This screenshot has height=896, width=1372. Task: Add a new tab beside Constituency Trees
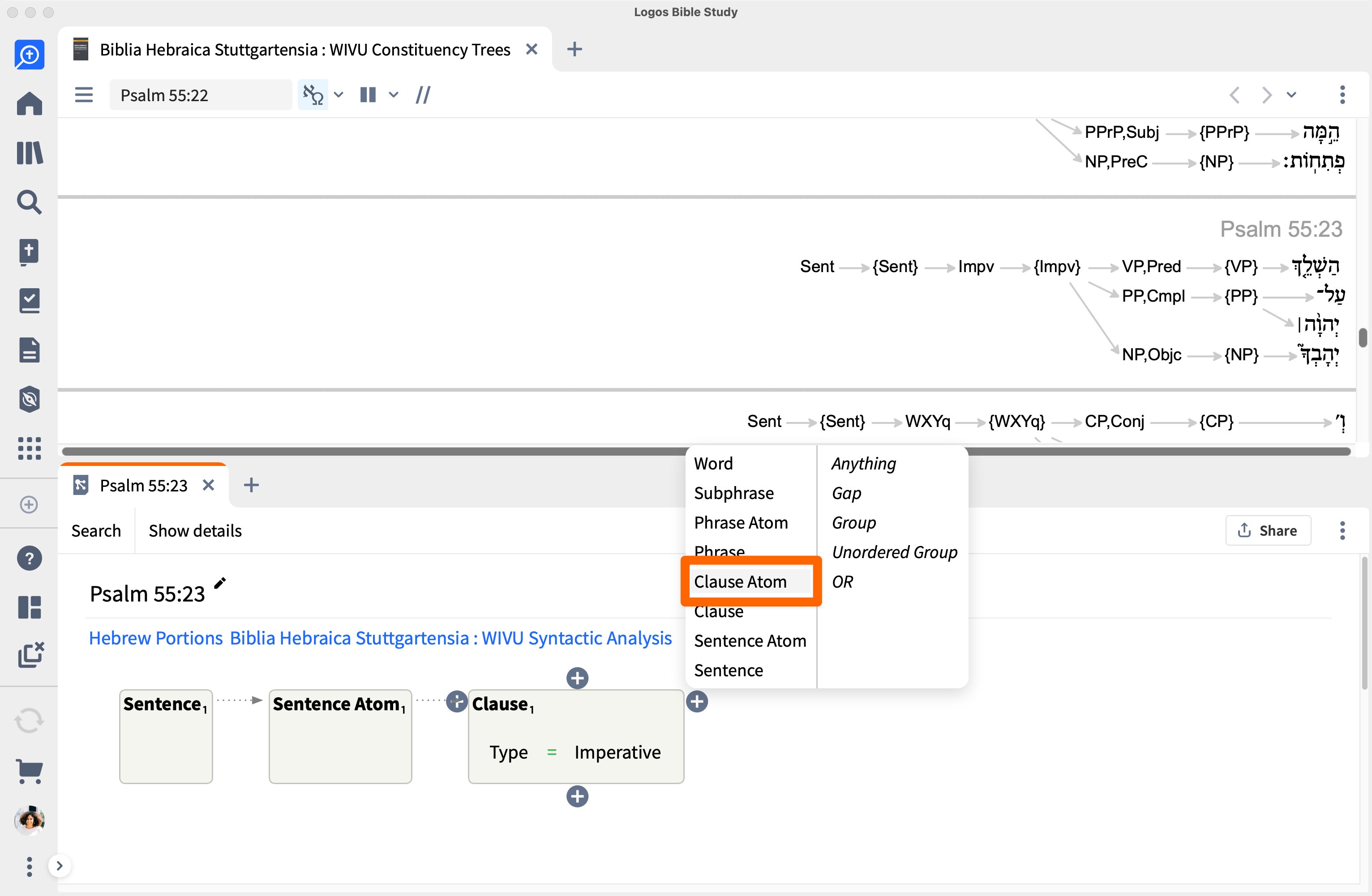pyautogui.click(x=574, y=50)
